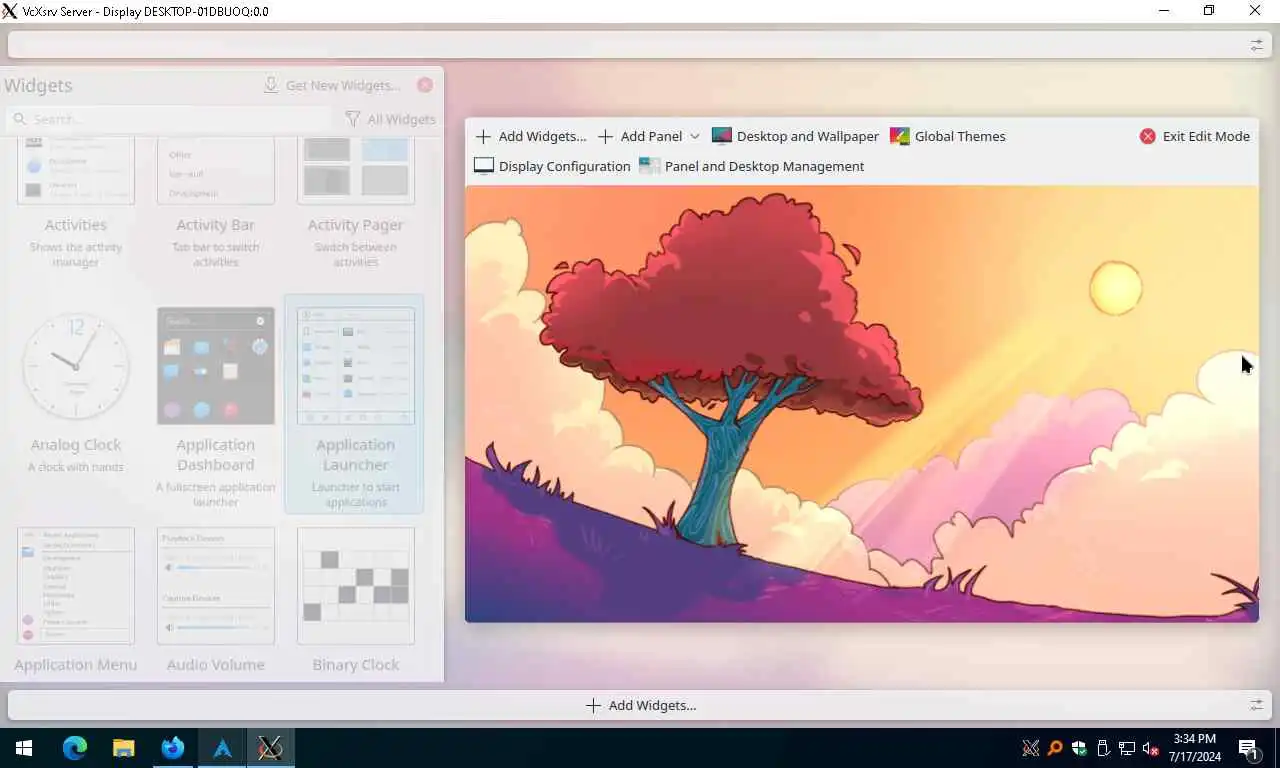
Task: Open Display Configuration
Action: click(552, 166)
